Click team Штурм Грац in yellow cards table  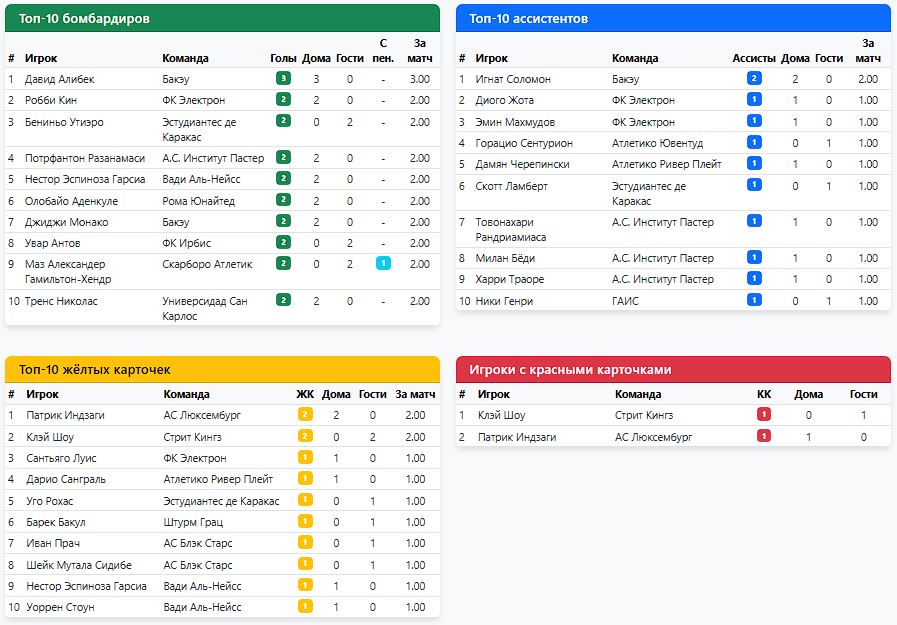(193, 522)
